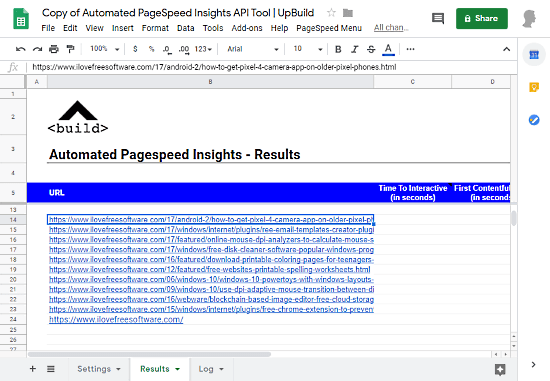Open the View menu
The image size is (550, 381).
coord(94,28)
